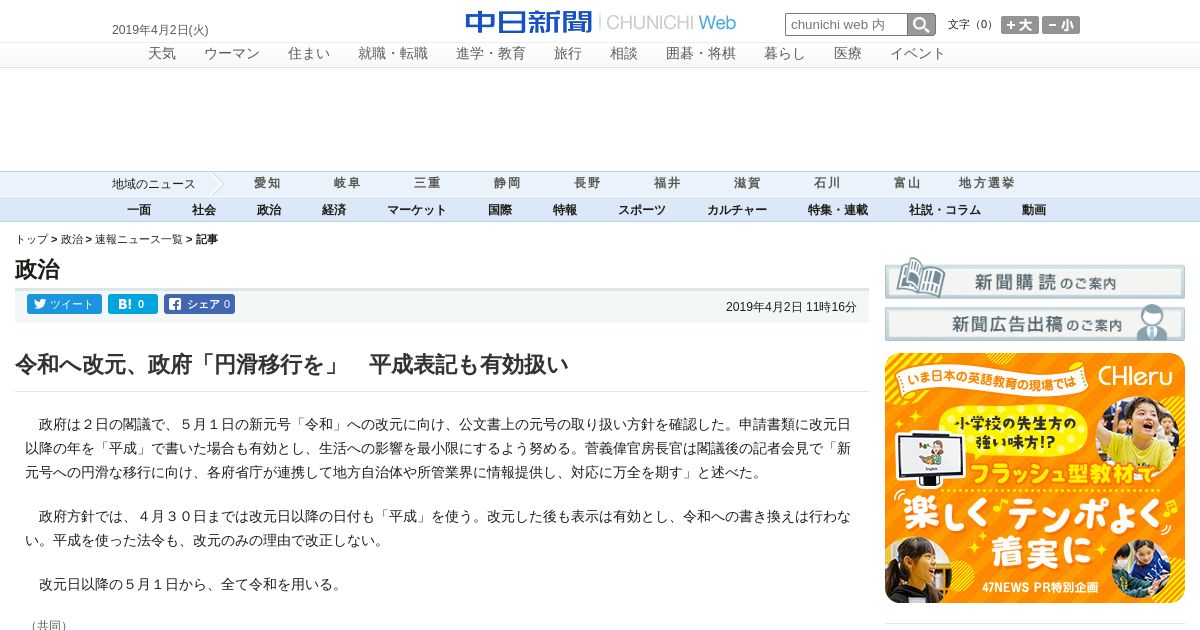The image size is (1200, 630).
Task: Go to 動画 video tab
Action: point(1034,210)
